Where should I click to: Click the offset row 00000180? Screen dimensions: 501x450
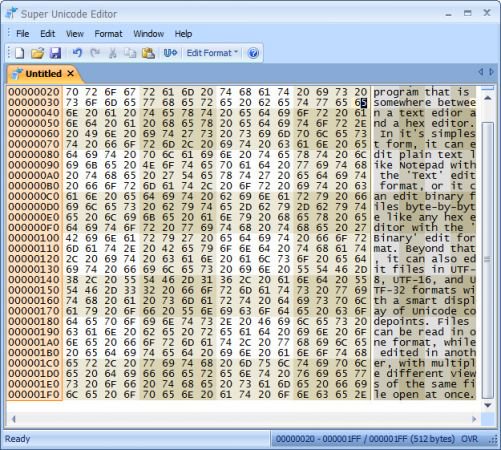pyautogui.click(x=34, y=322)
